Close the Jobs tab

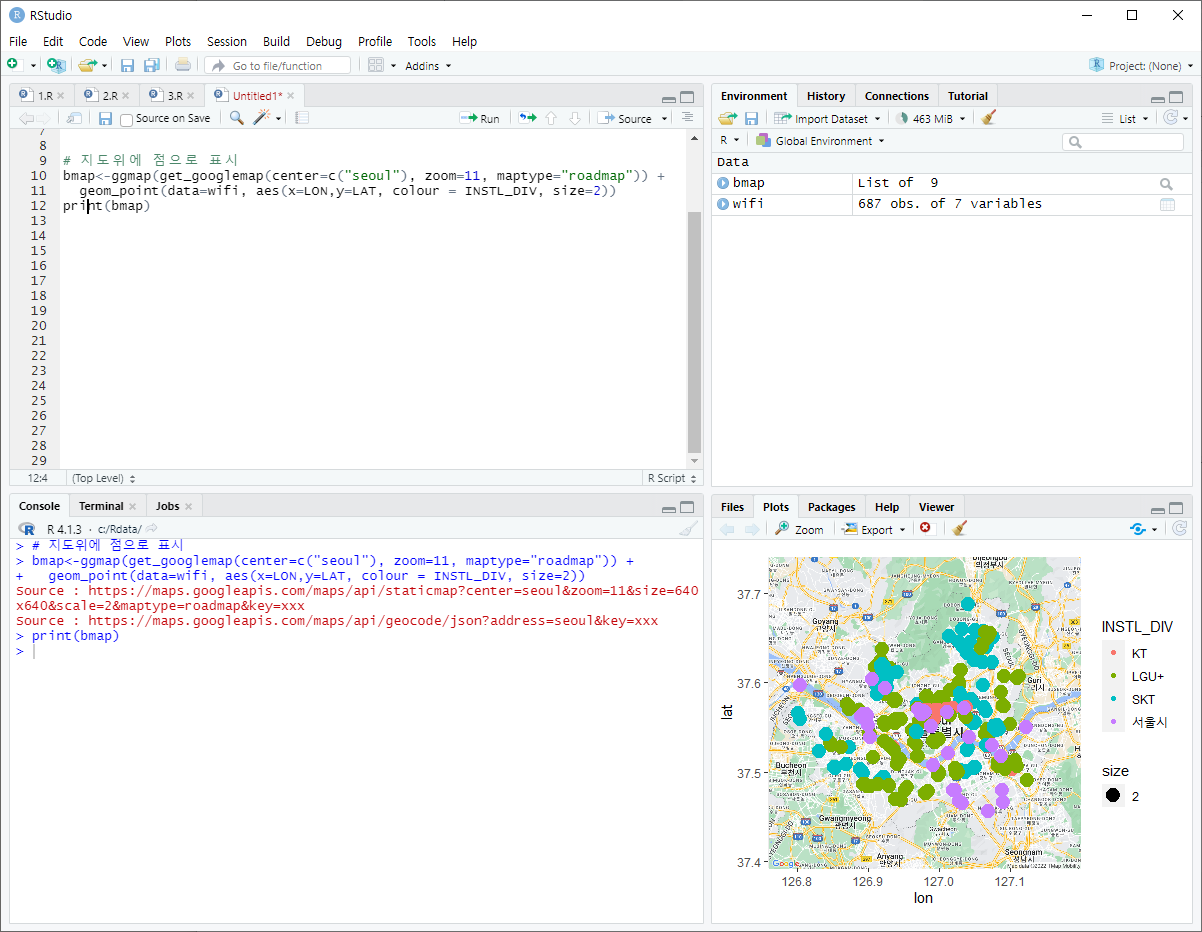click(188, 506)
